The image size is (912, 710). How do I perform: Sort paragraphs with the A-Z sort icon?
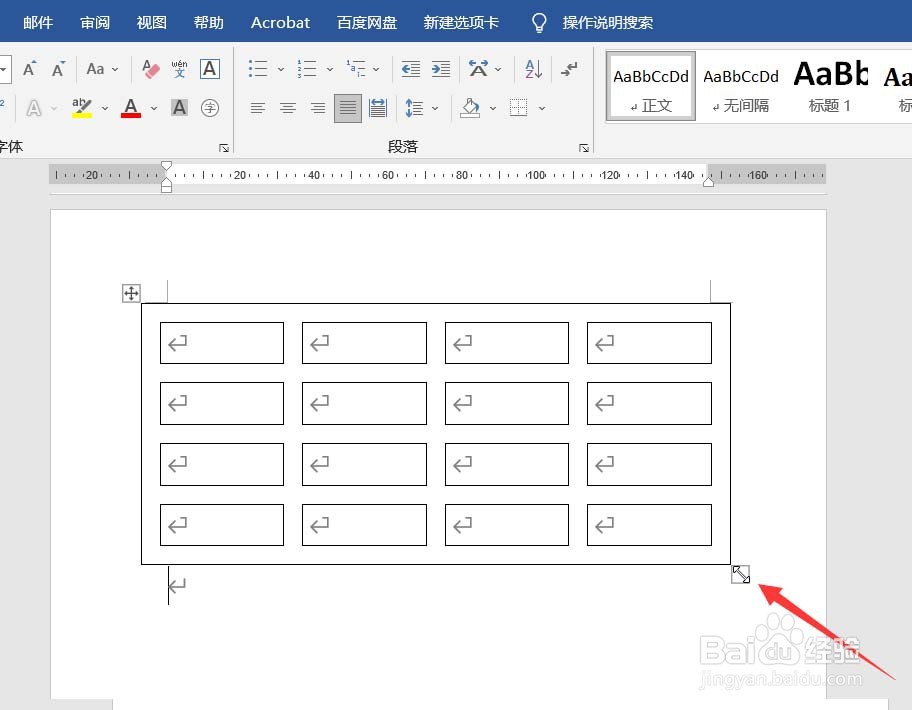tap(532, 68)
